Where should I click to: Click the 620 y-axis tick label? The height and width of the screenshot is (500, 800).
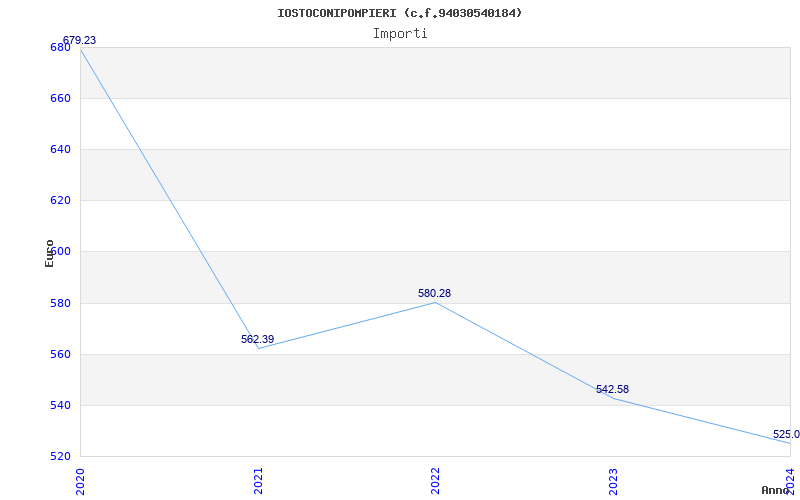(x=60, y=201)
